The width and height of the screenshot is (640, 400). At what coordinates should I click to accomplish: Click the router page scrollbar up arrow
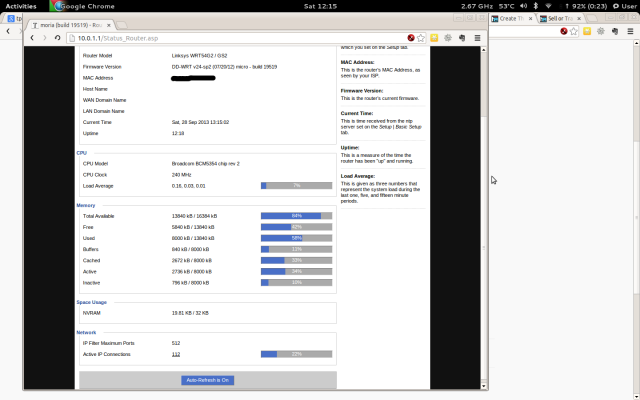point(484,50)
